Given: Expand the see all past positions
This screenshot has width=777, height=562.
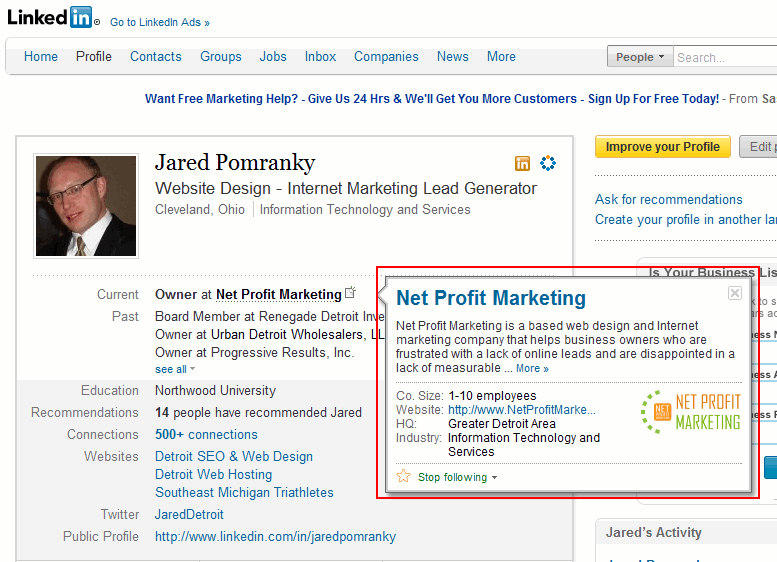Looking at the screenshot, I should click(175, 369).
